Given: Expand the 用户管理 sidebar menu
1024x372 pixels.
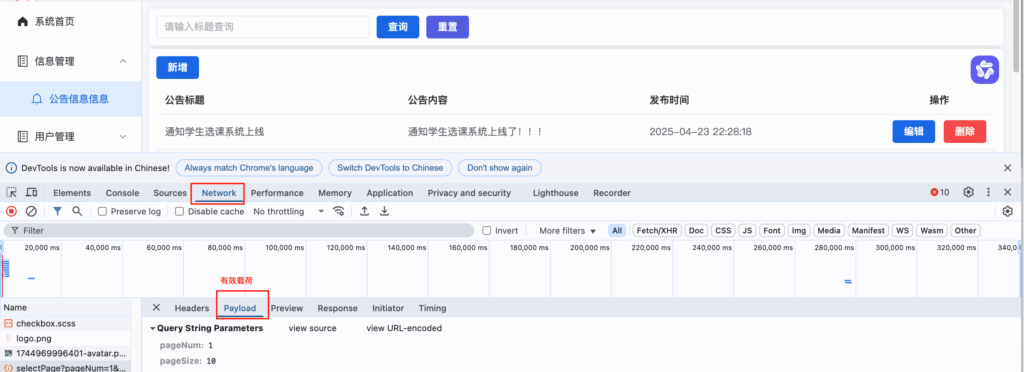Looking at the screenshot, I should point(123,136).
